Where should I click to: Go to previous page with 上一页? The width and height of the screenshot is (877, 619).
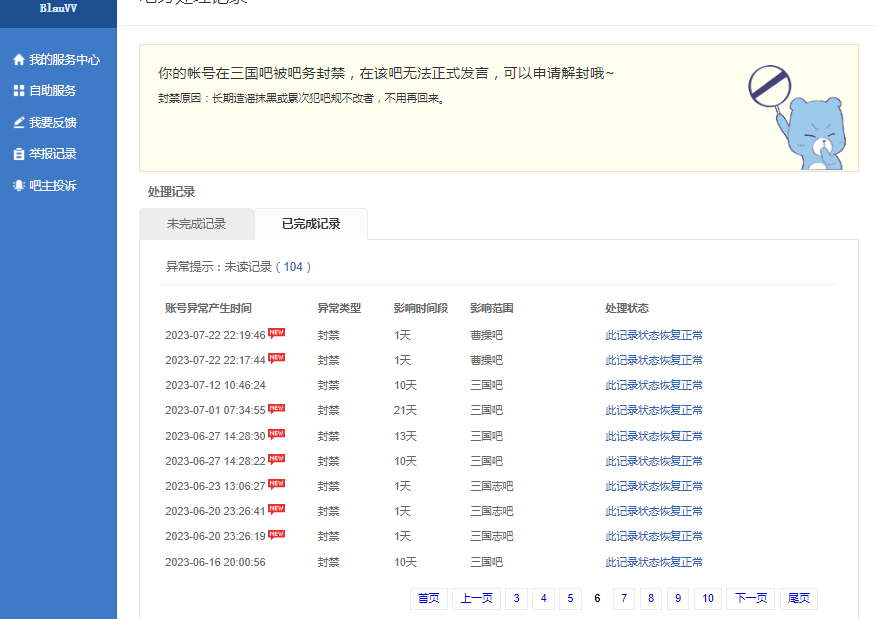coord(476,599)
